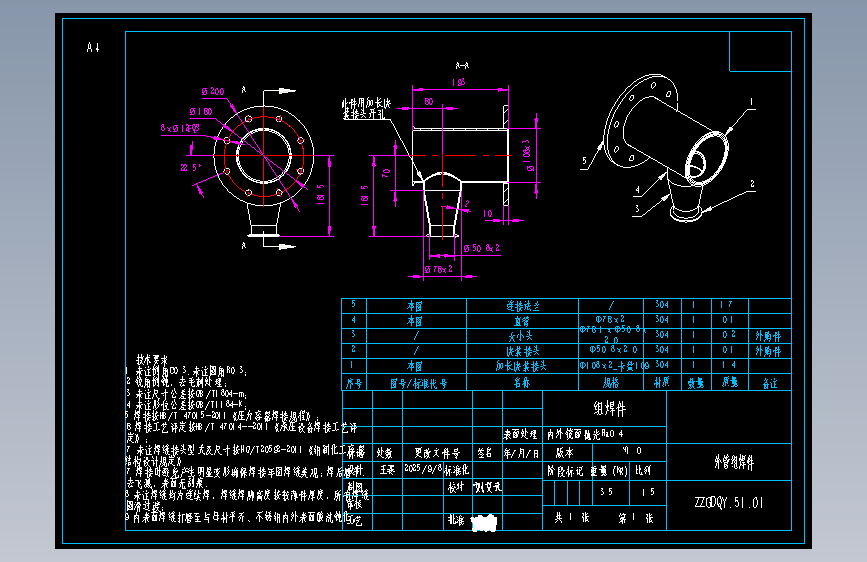Viewport: 867px width, 562px height.
Task: Click the 版本 label in title block
Action: [565, 453]
